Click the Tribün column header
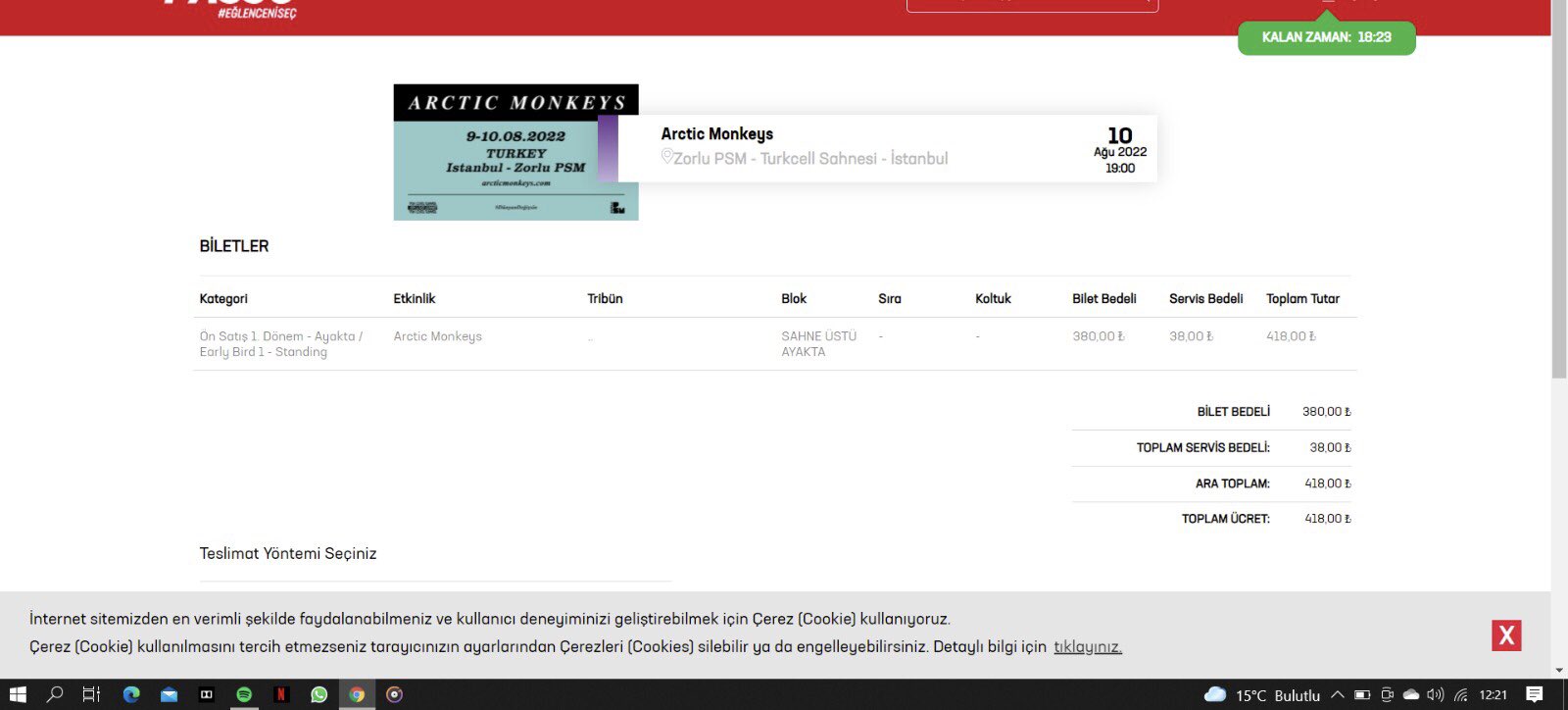Viewport: 1568px width, 710px height. coord(605,299)
